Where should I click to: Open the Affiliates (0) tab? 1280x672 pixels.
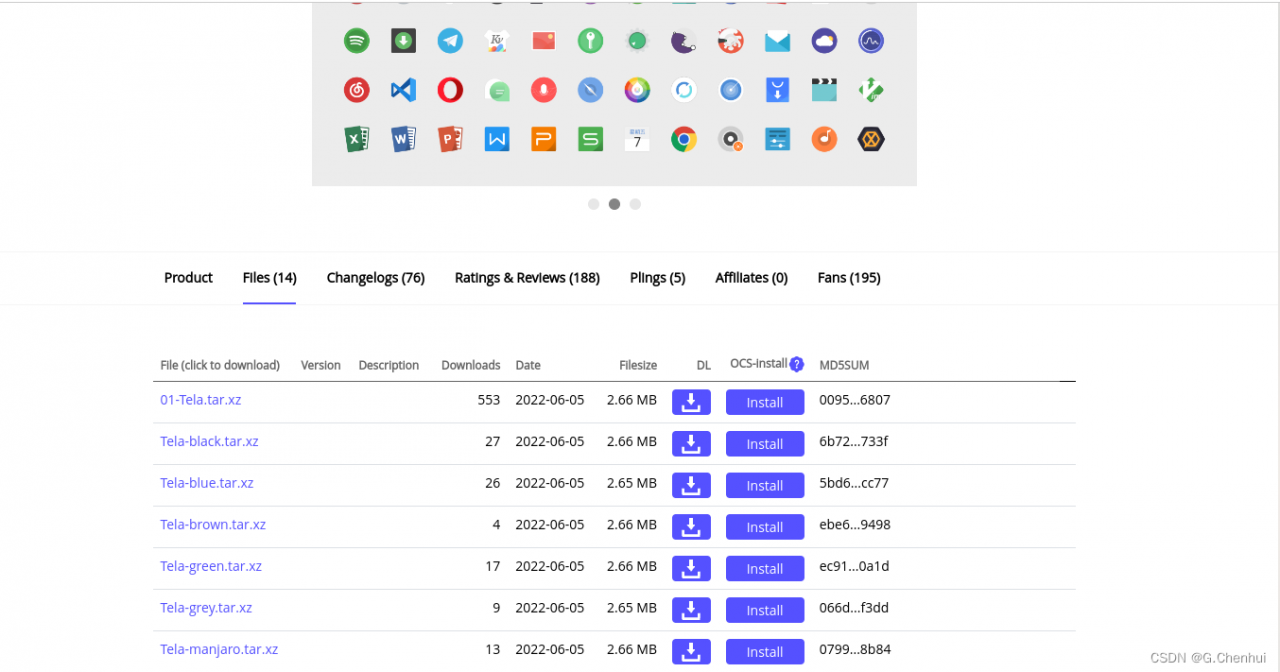(751, 278)
